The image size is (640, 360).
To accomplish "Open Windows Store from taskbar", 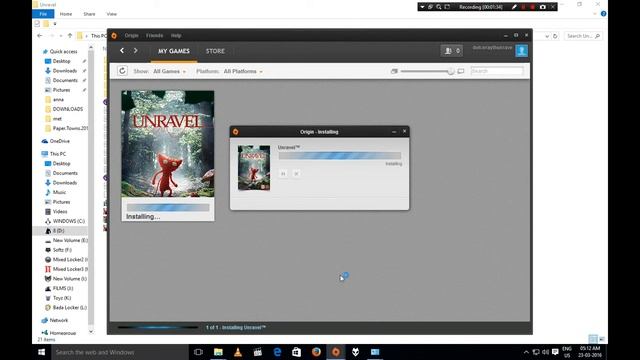I will tap(296, 352).
